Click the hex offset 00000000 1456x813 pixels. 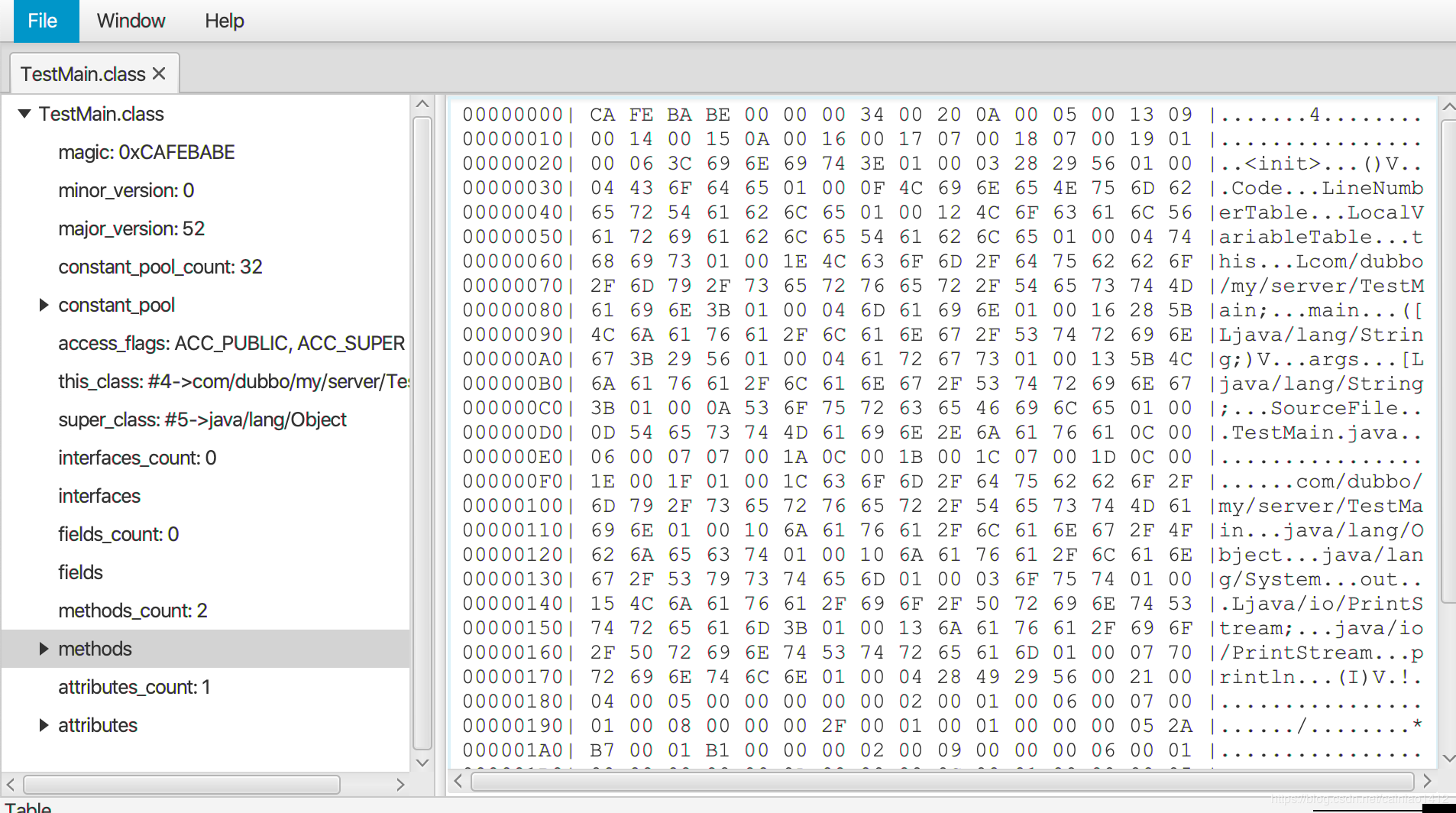click(513, 115)
